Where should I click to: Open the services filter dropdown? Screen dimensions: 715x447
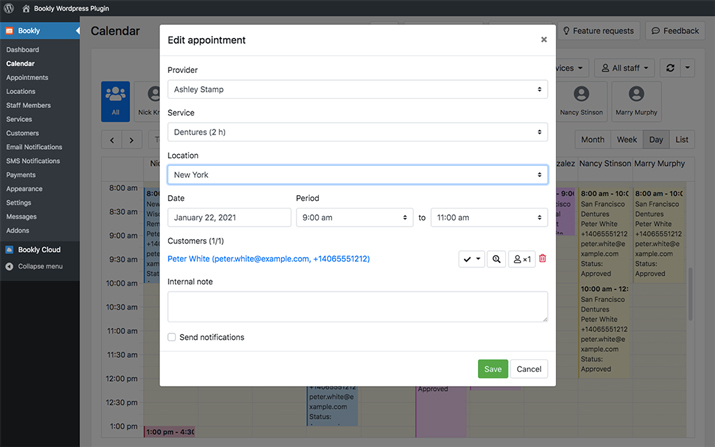coord(572,68)
